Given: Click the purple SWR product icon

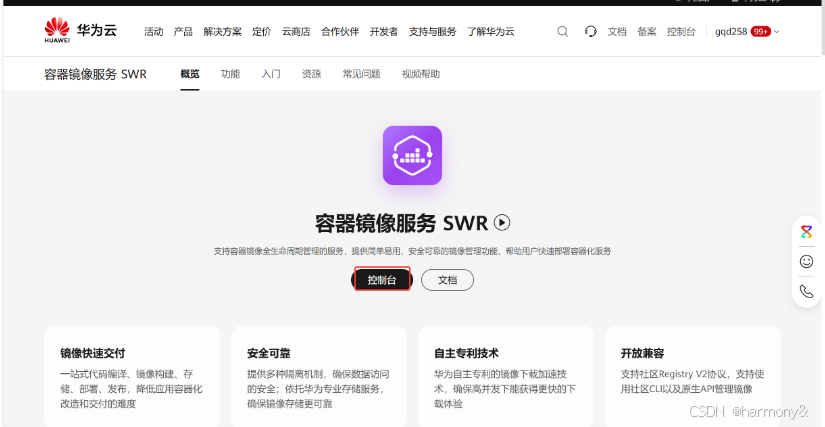Looking at the screenshot, I should click(412, 155).
